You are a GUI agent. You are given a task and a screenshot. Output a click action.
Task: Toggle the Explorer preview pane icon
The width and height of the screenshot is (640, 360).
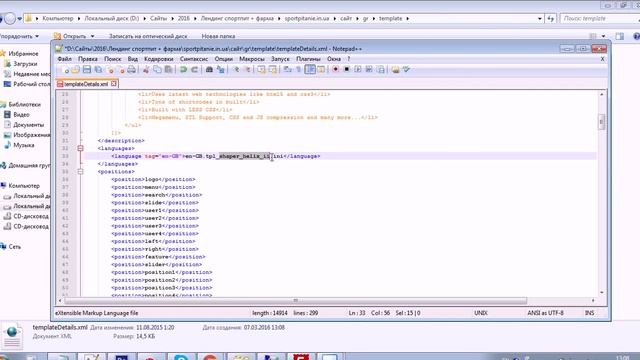(620, 36)
